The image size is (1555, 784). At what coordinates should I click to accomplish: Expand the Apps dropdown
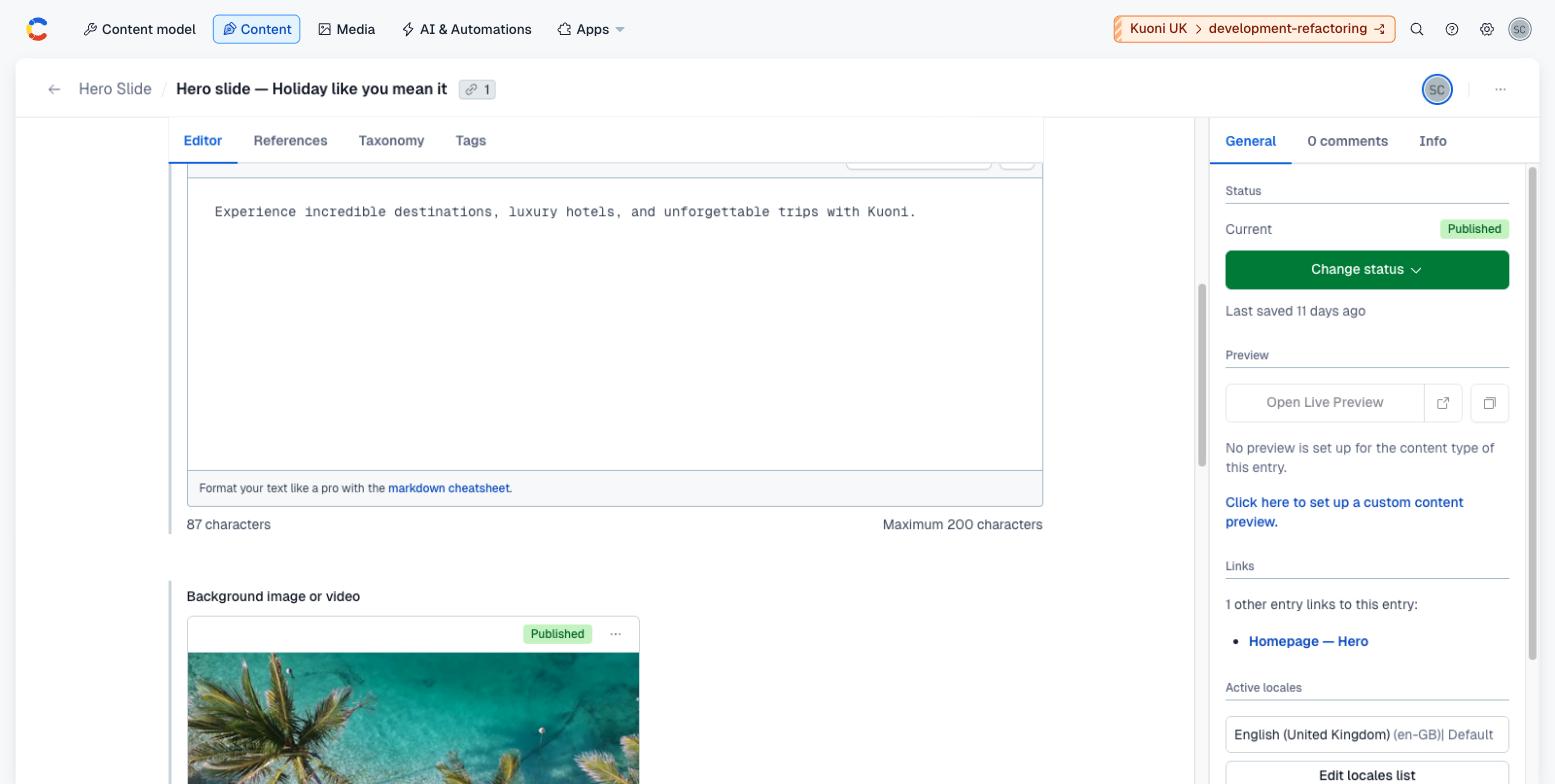(x=591, y=29)
